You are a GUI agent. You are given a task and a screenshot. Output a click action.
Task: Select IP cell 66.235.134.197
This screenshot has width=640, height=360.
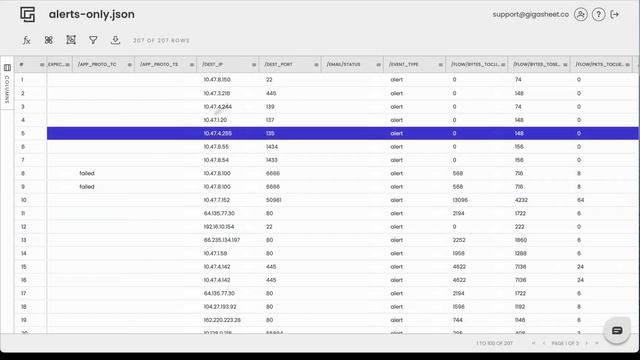pyautogui.click(x=222, y=240)
